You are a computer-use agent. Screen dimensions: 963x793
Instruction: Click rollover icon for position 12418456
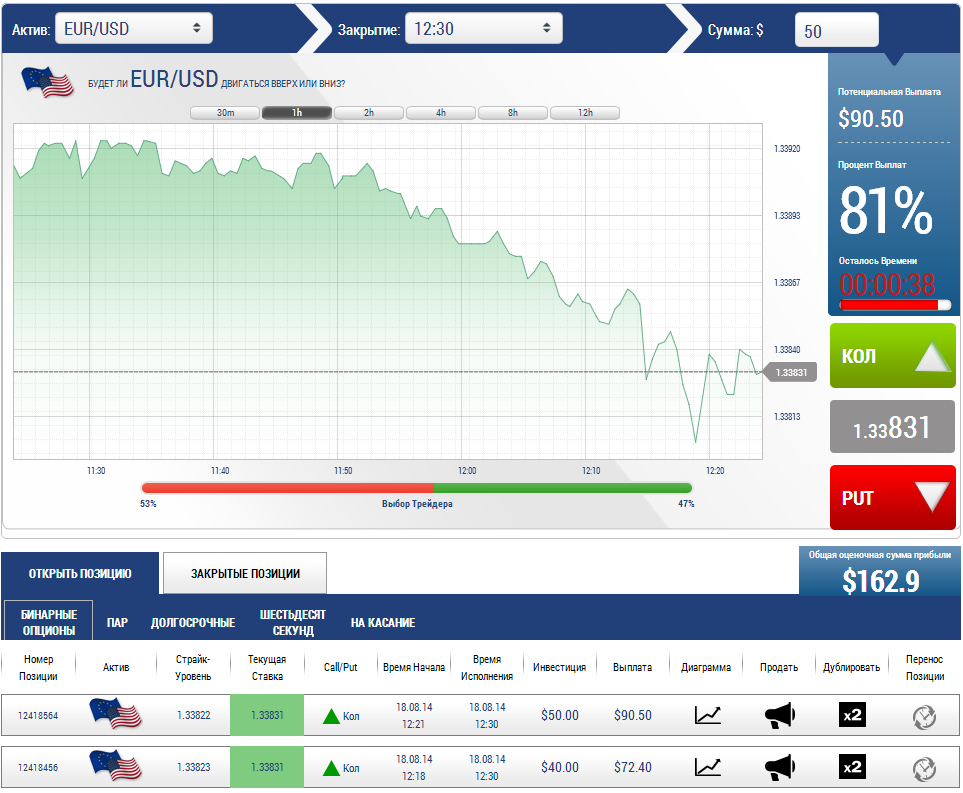[x=924, y=768]
